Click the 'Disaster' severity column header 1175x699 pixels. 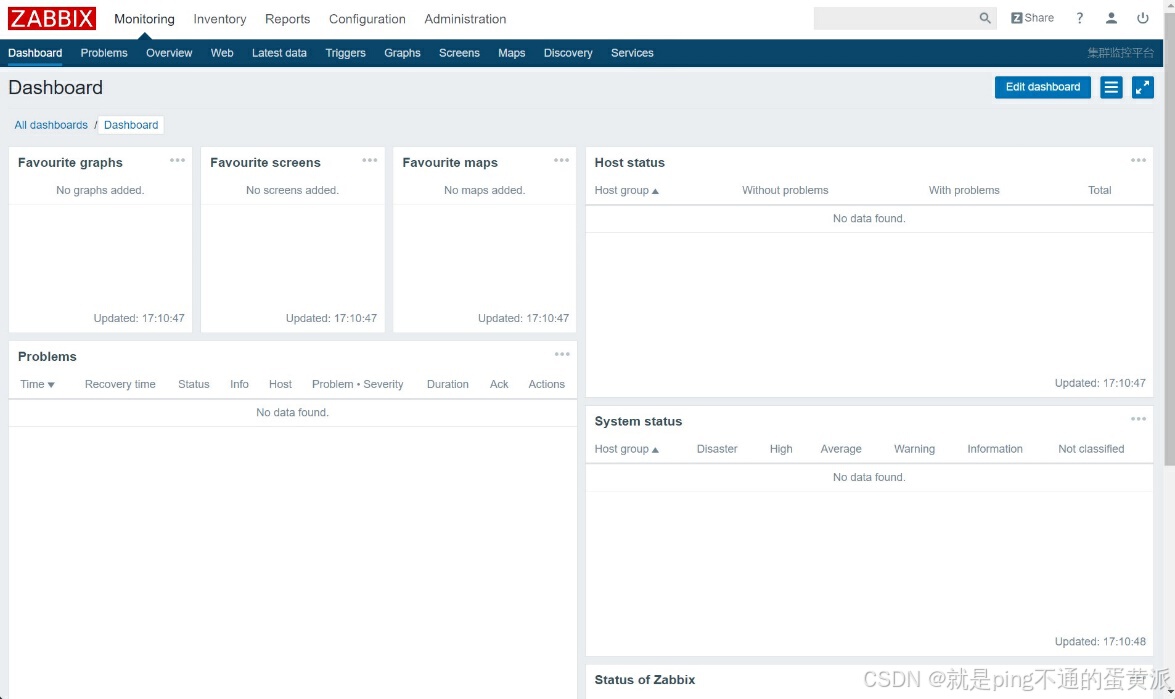pyautogui.click(x=717, y=449)
